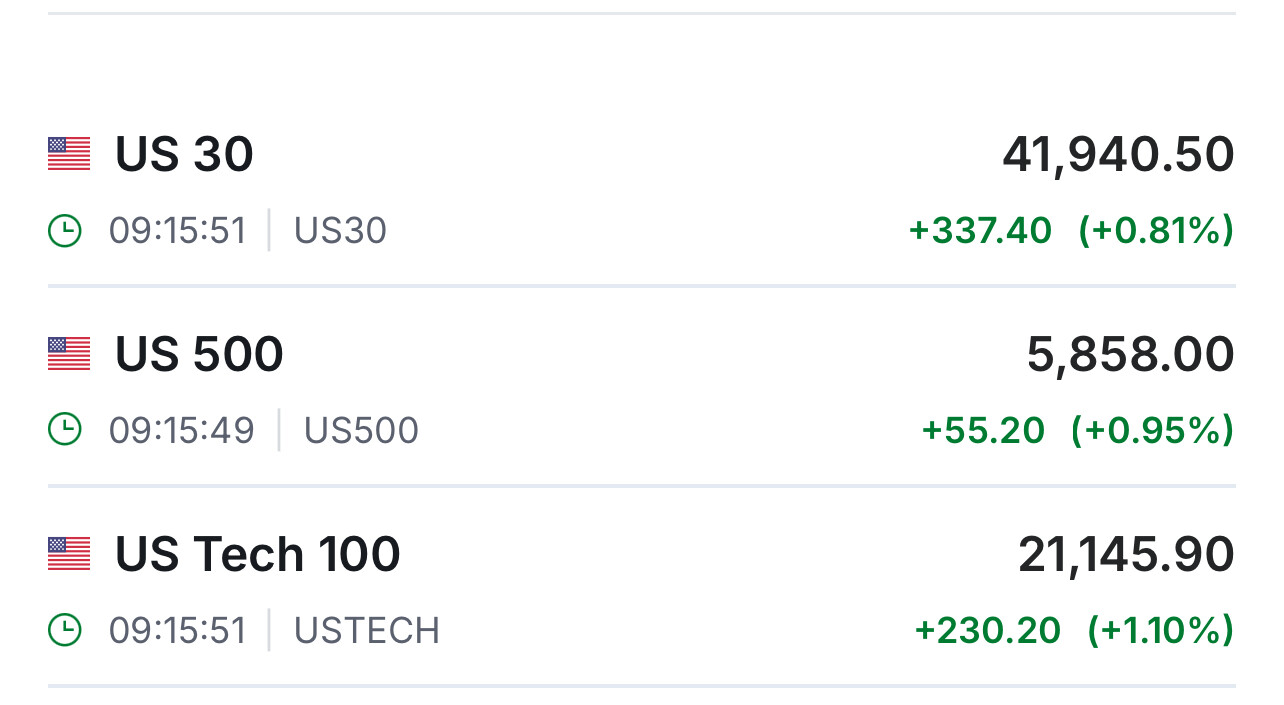Open the US Tech 100 index name link
This screenshot has height=705, width=1284.
[x=257, y=555]
